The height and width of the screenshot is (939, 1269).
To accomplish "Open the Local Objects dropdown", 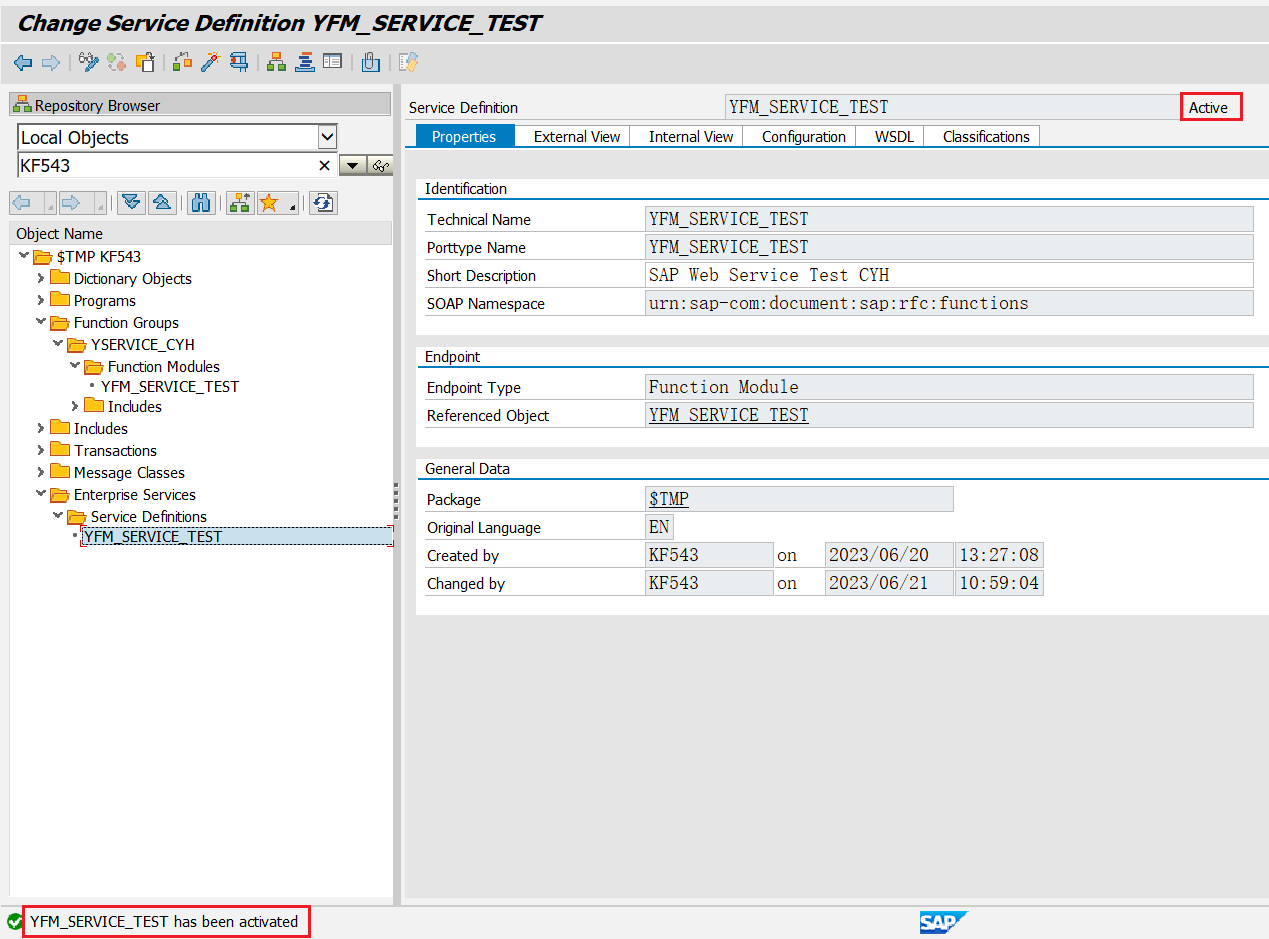I will pyautogui.click(x=326, y=137).
